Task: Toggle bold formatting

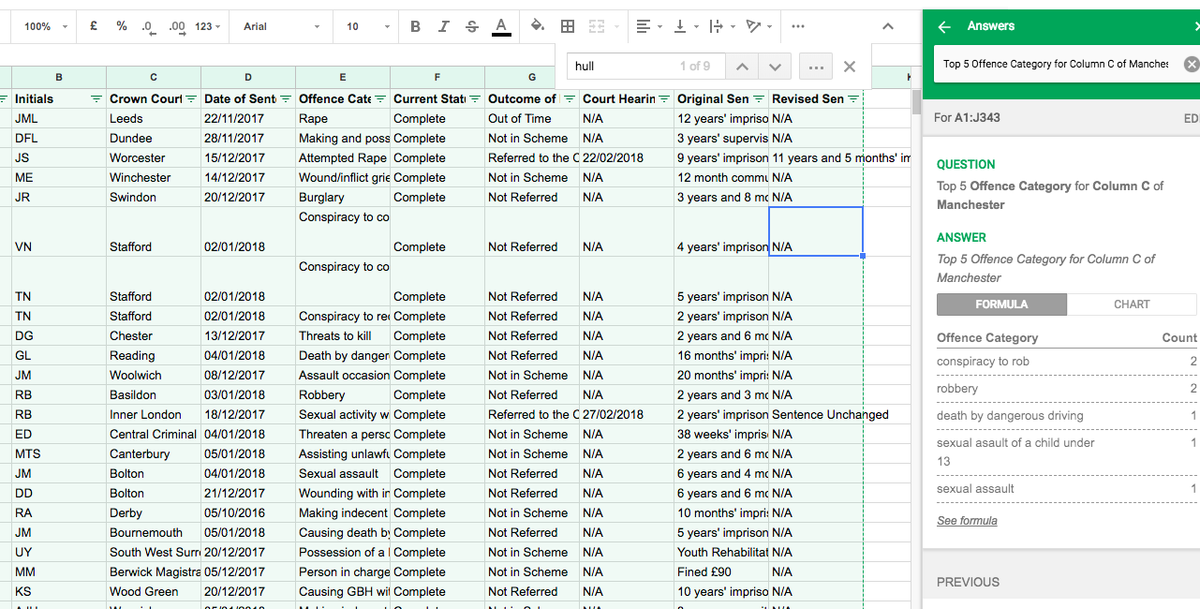Action: (415, 27)
